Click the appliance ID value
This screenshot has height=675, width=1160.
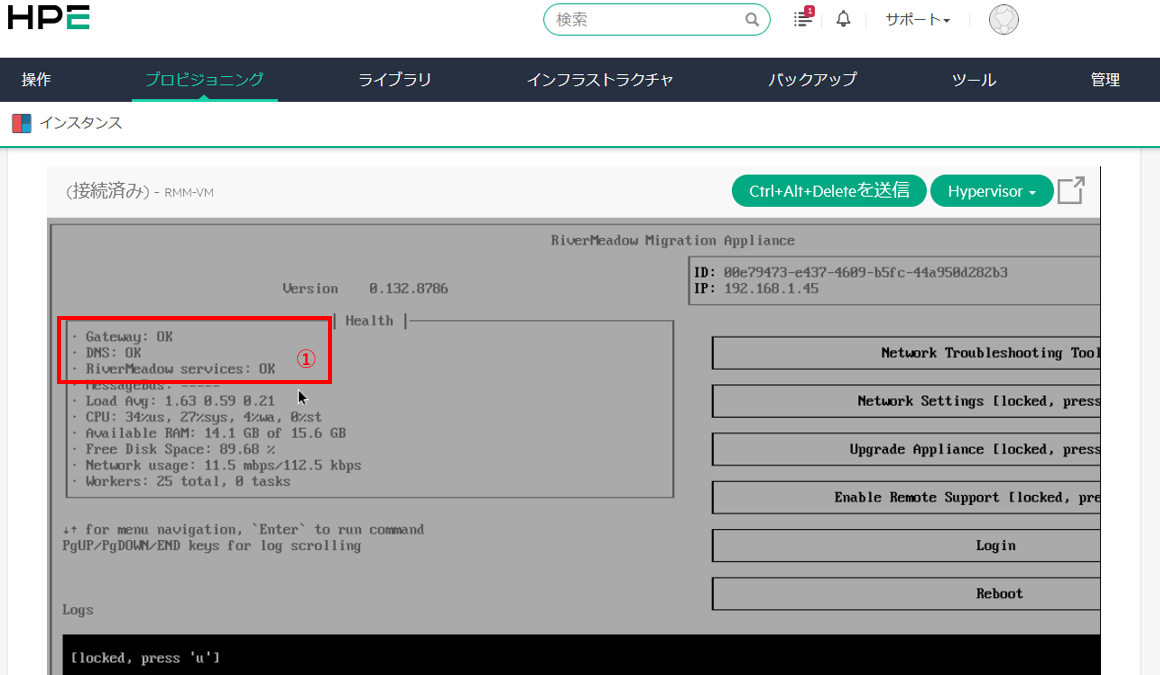pyautogui.click(x=866, y=272)
